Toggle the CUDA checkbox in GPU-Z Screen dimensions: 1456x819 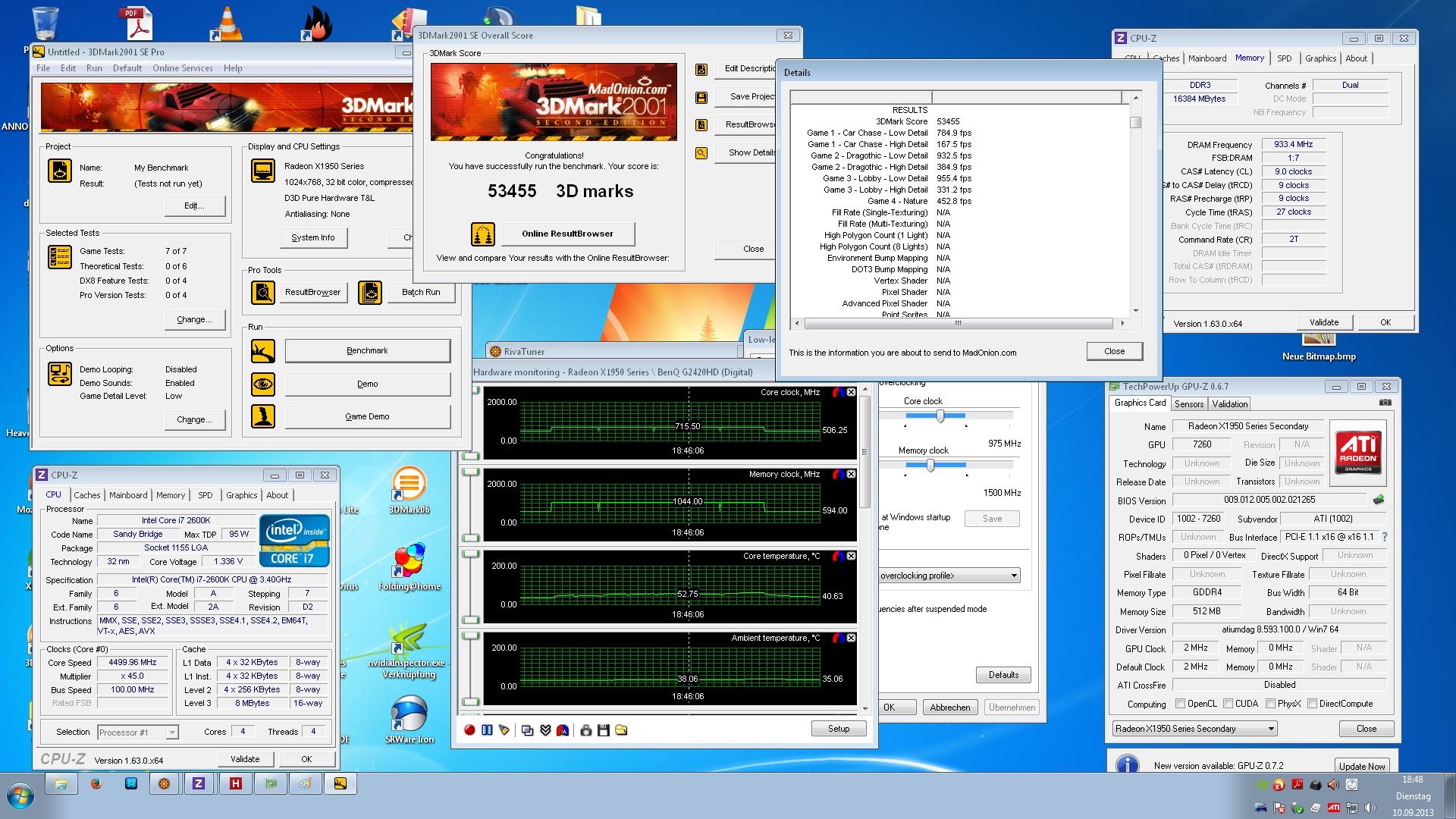[1228, 704]
